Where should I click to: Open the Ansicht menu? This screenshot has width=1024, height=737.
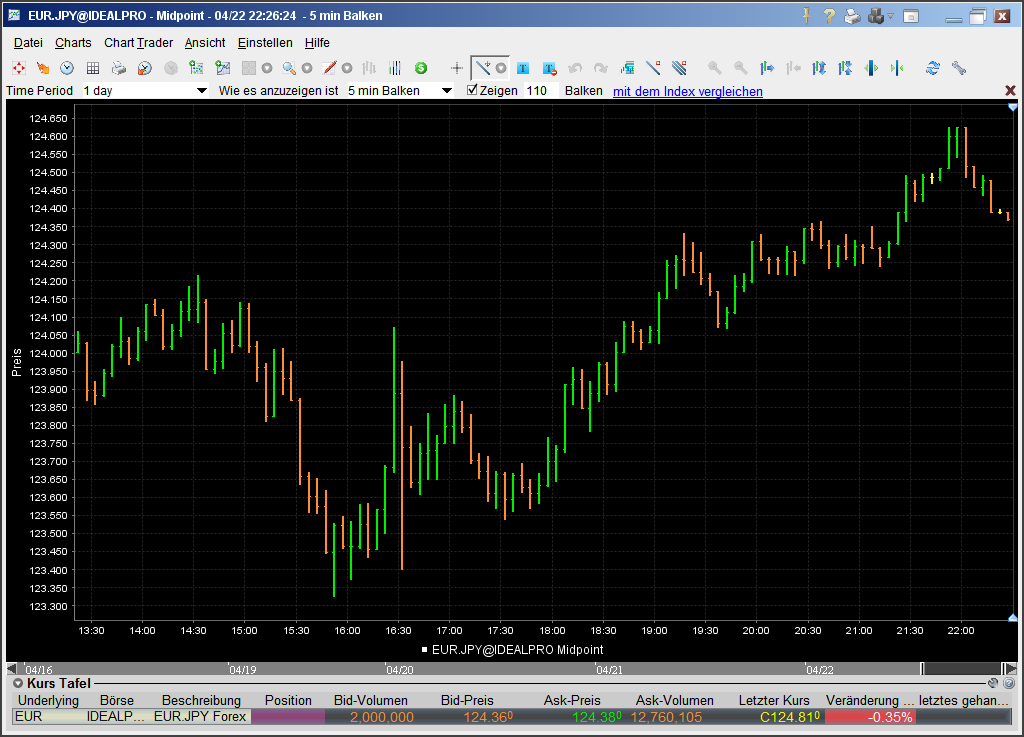[x=205, y=43]
